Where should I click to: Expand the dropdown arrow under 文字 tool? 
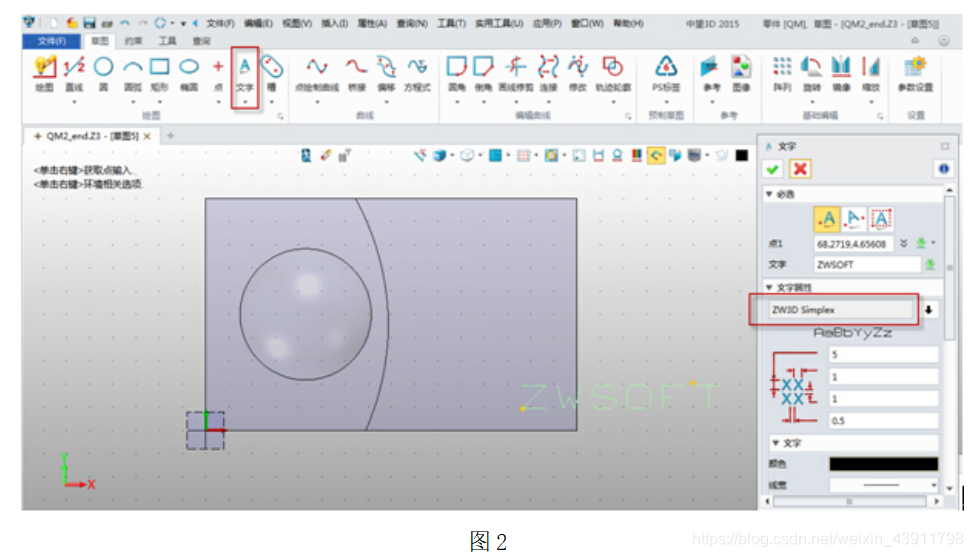pyautogui.click(x=244, y=102)
